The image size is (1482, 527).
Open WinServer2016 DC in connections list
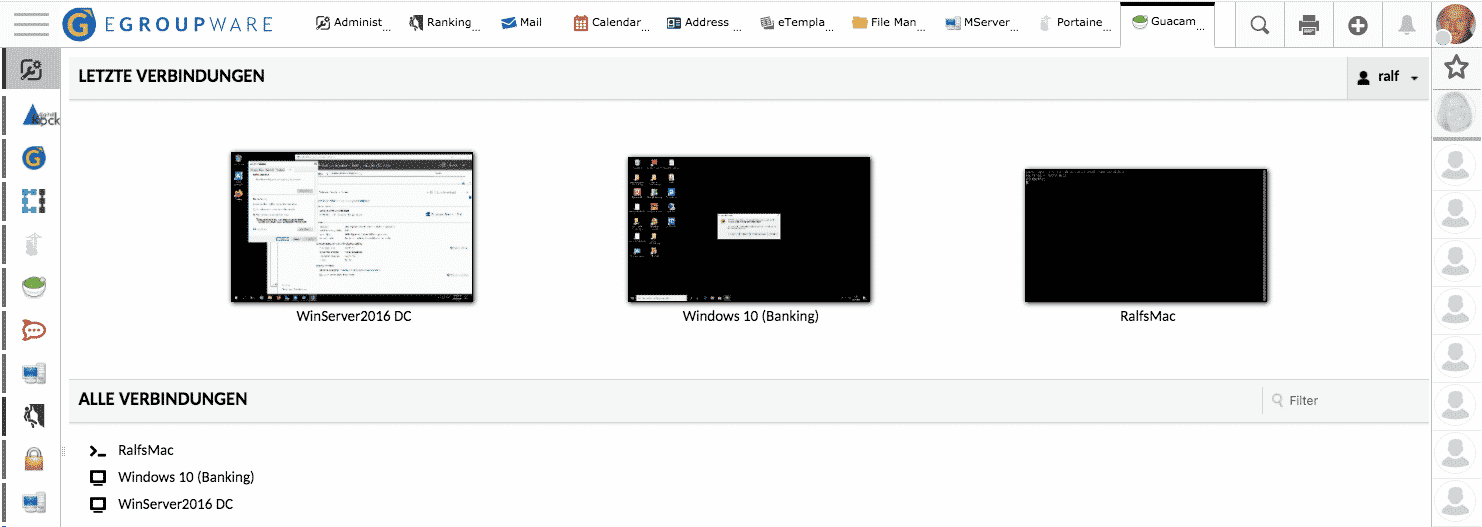tap(175, 504)
